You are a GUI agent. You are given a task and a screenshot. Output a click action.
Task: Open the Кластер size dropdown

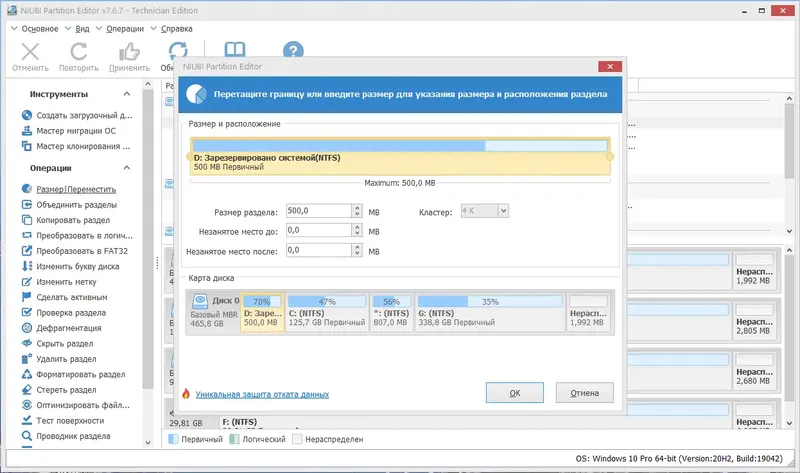503,211
